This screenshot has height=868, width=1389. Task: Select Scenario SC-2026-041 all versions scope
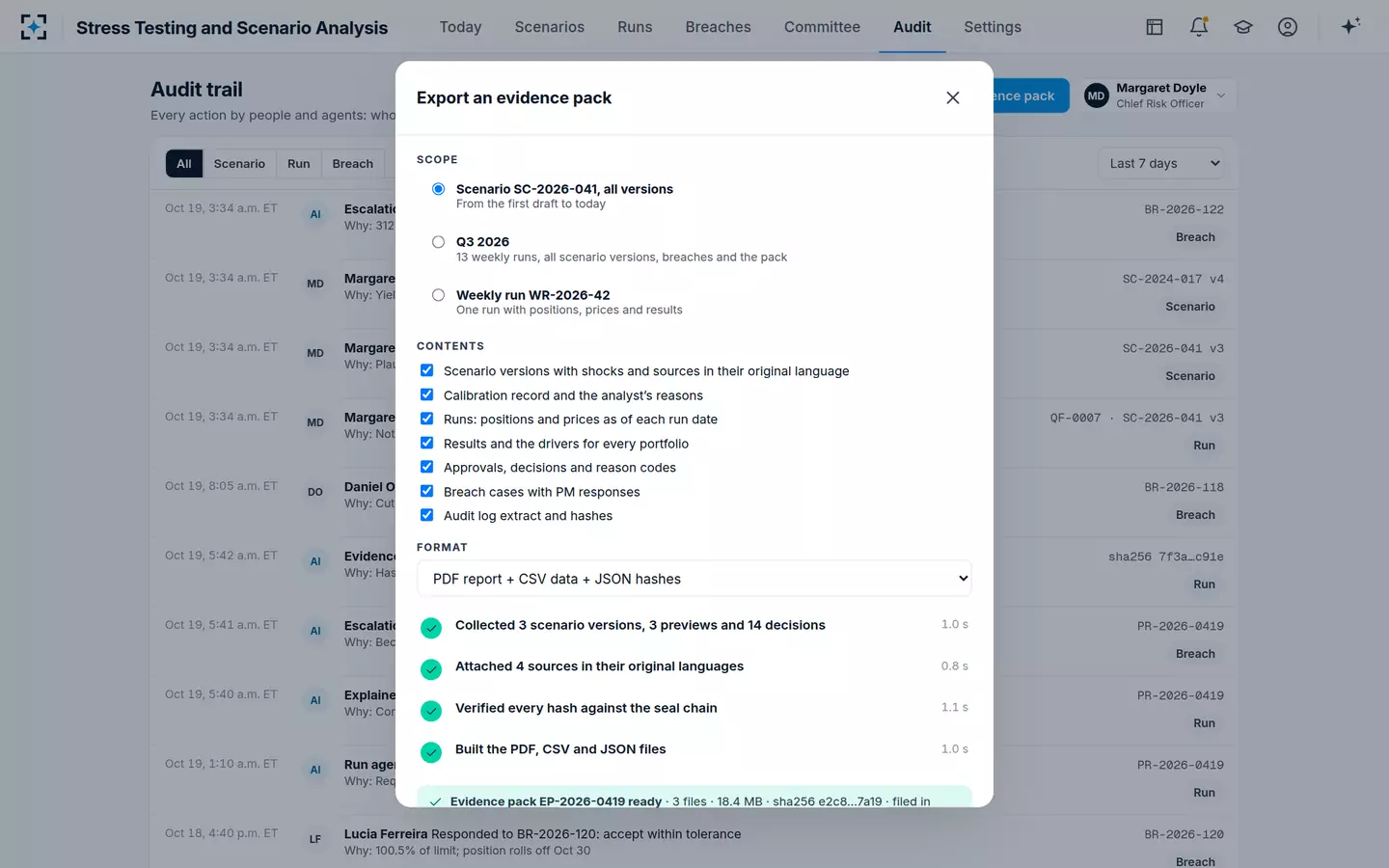[438, 189]
